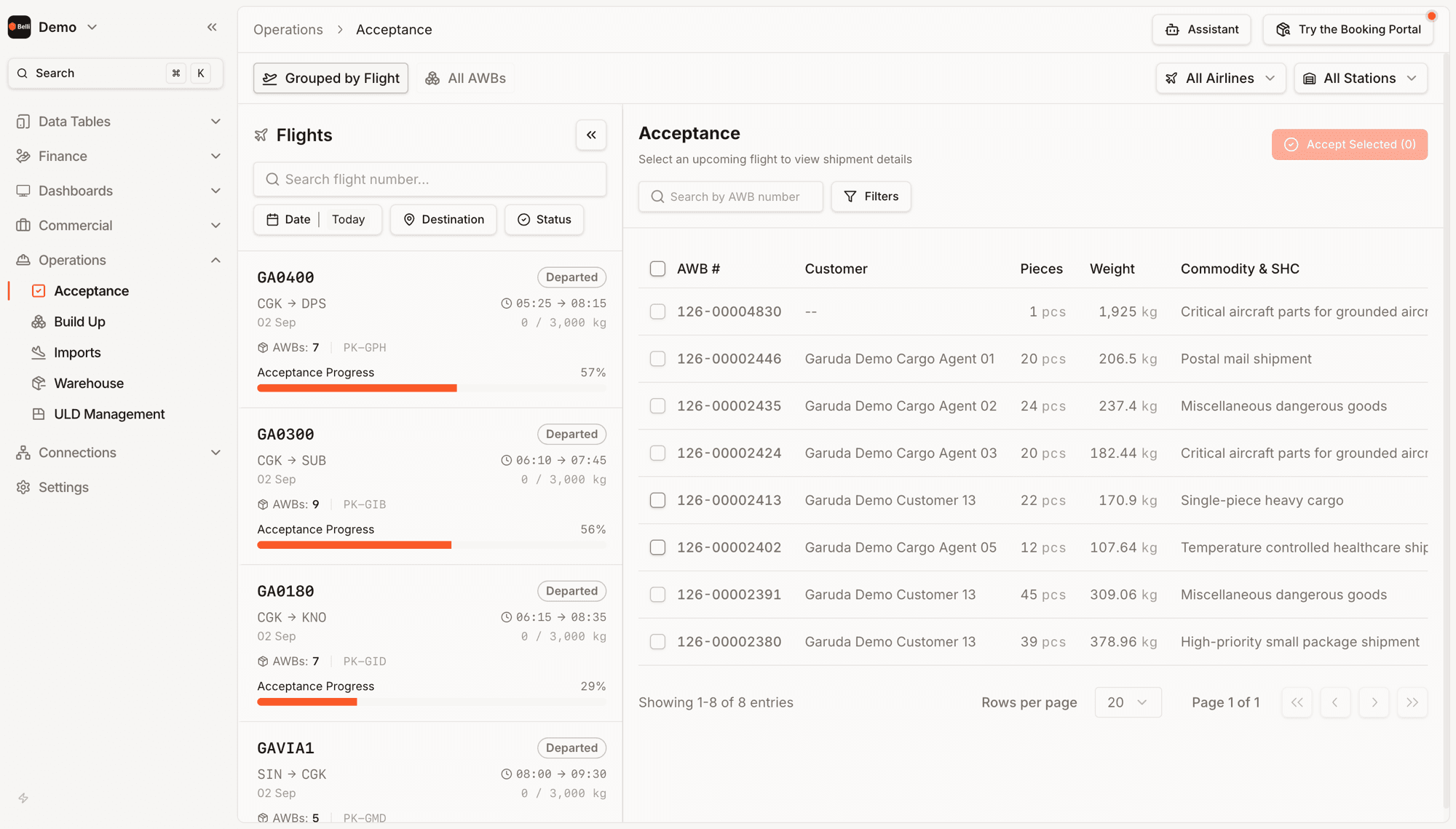Screen dimensions: 1456x829
Task: Click the Commercial briefcase icon
Action: point(23,226)
